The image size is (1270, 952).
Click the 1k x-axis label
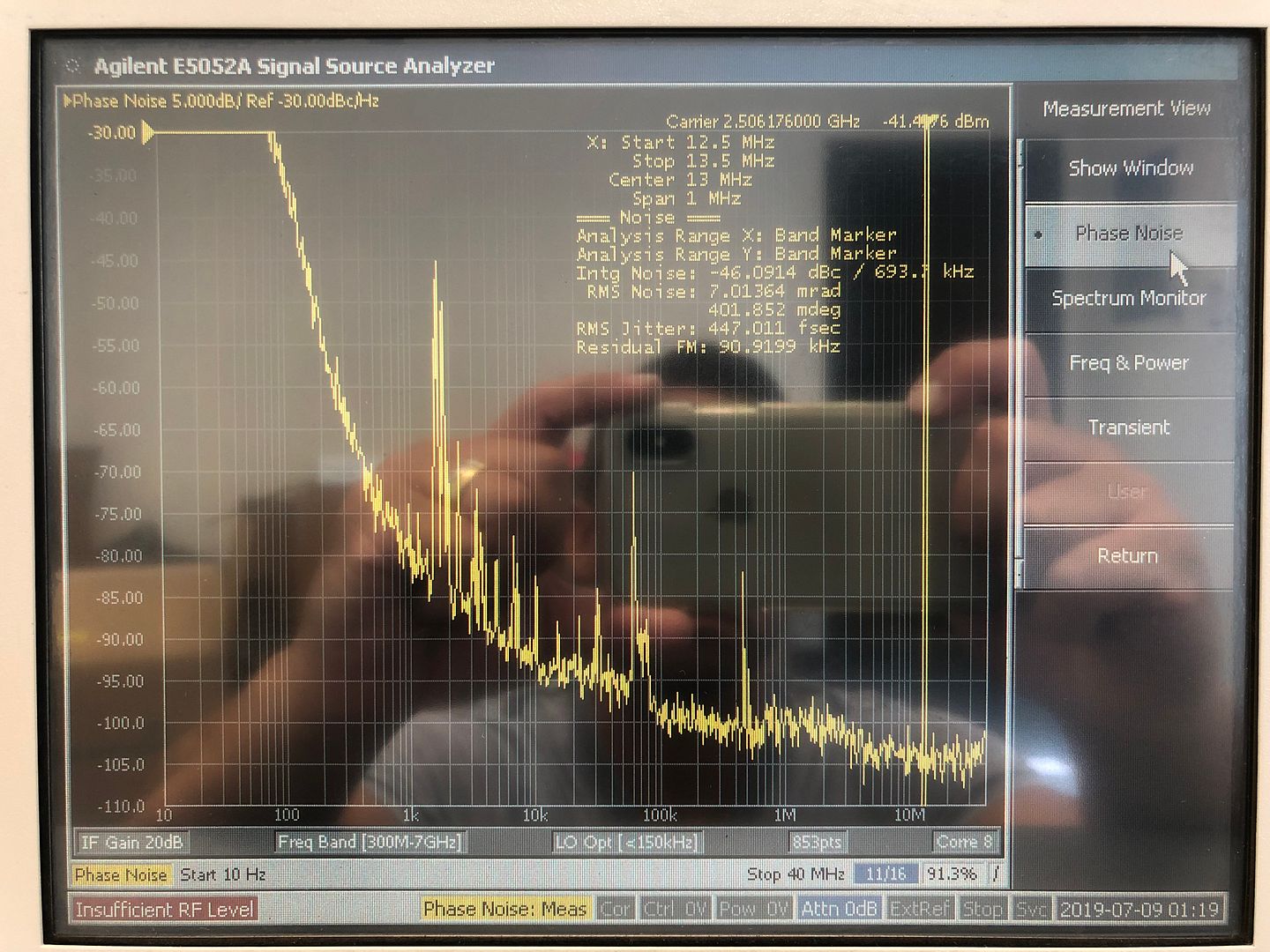(x=410, y=815)
